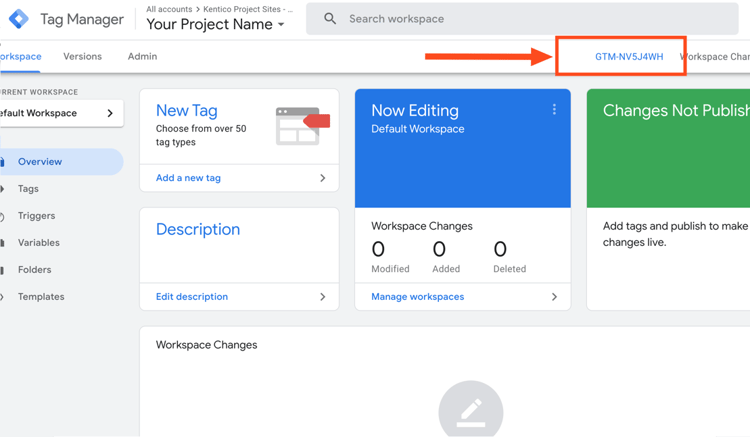Open Triggers in the sidebar
The height and width of the screenshot is (437, 750).
[36, 216]
